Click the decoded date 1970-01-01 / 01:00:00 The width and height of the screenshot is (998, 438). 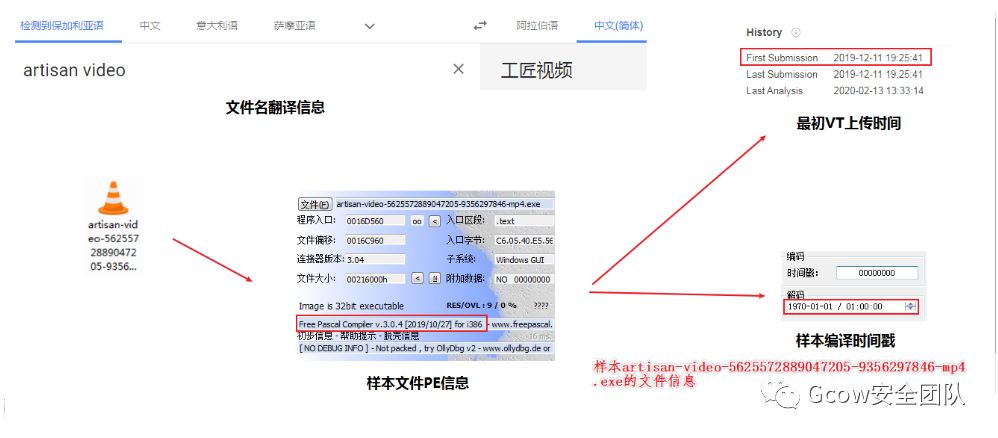point(835,306)
